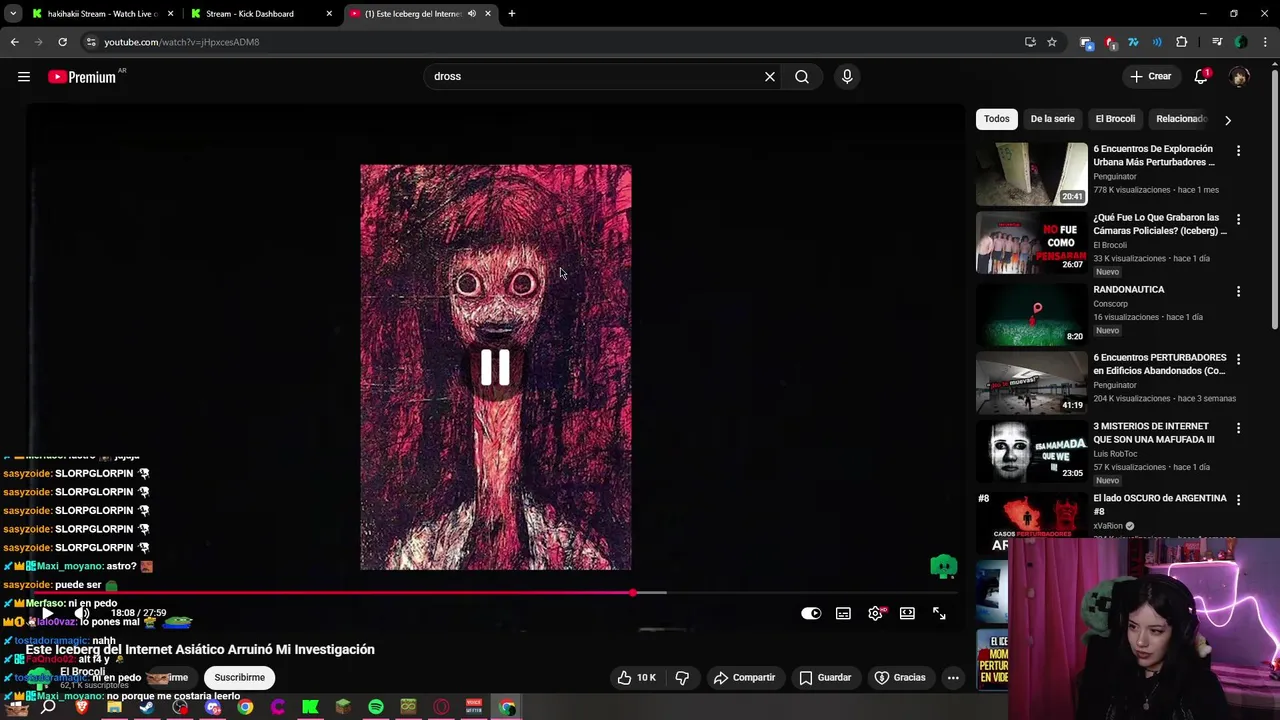Open options for ¿Qué Fue Lo Que Grabaron video
Screen dimensions: 1280x720
coord(1238,219)
